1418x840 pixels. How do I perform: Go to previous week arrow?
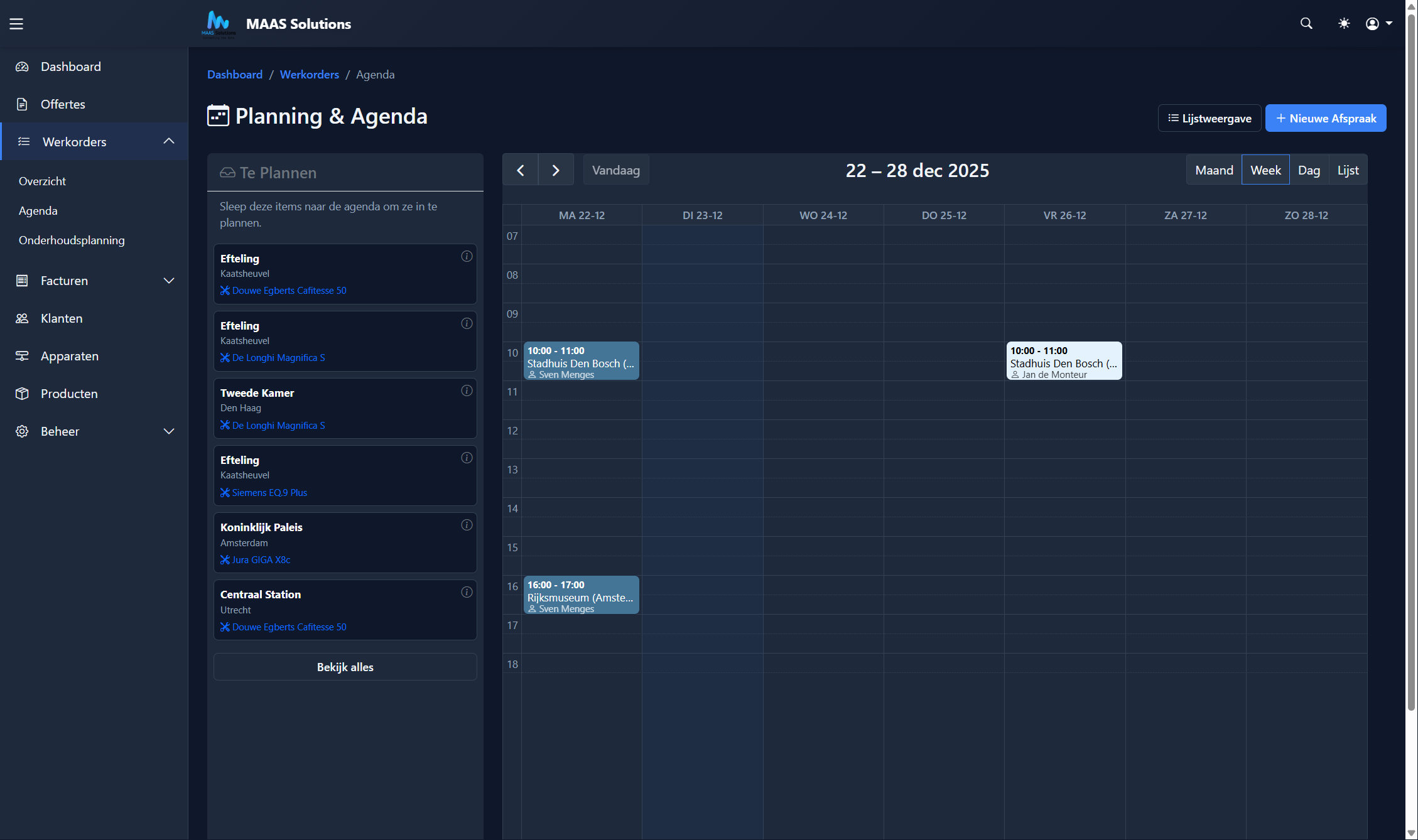(521, 170)
